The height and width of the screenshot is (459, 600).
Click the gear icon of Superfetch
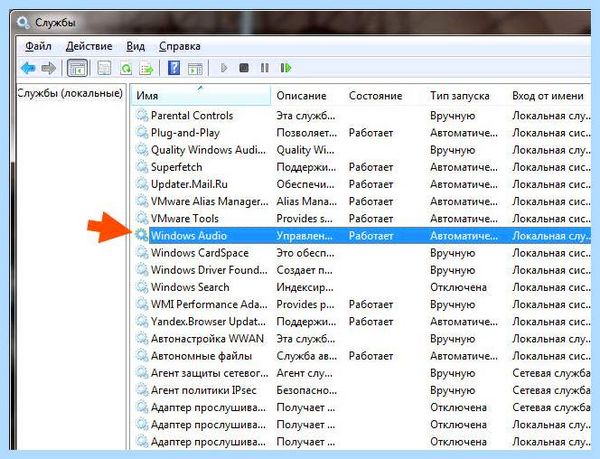(x=142, y=166)
